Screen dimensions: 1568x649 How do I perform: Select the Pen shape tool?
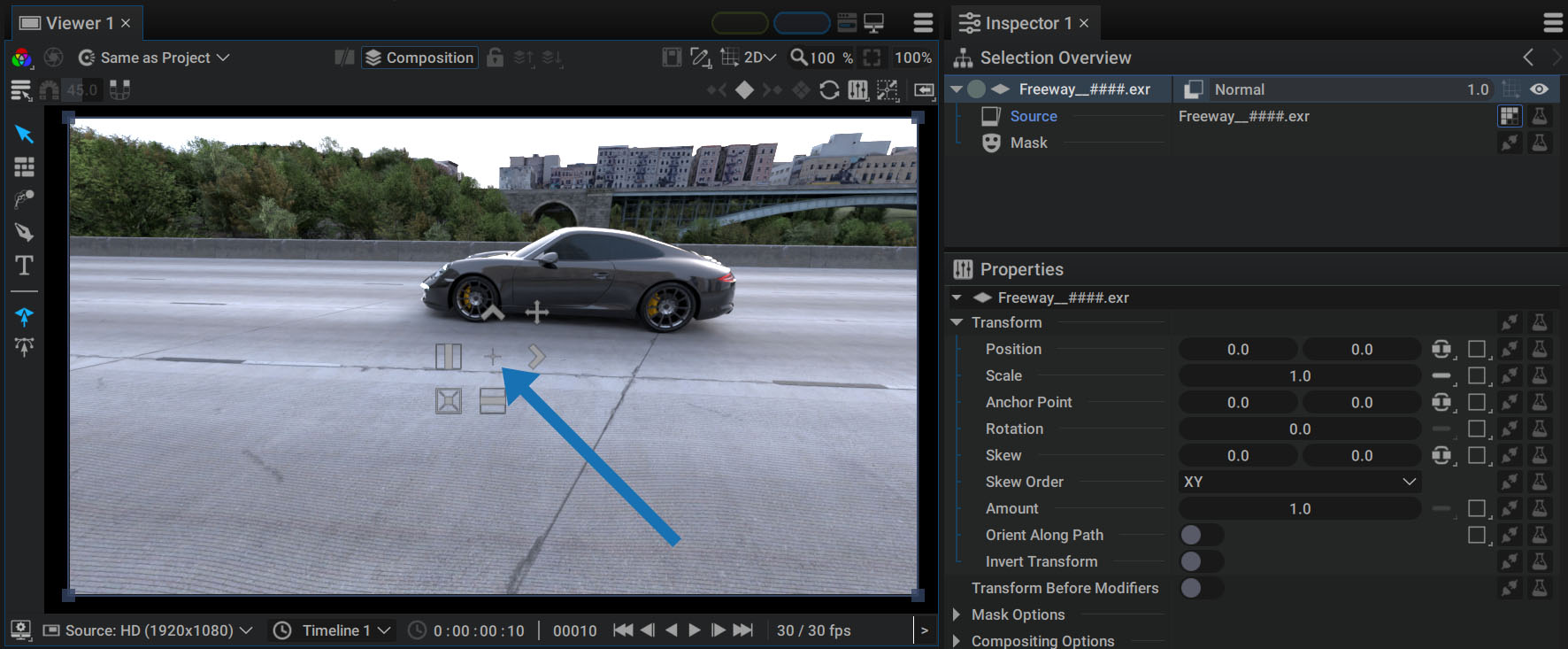tap(24, 232)
